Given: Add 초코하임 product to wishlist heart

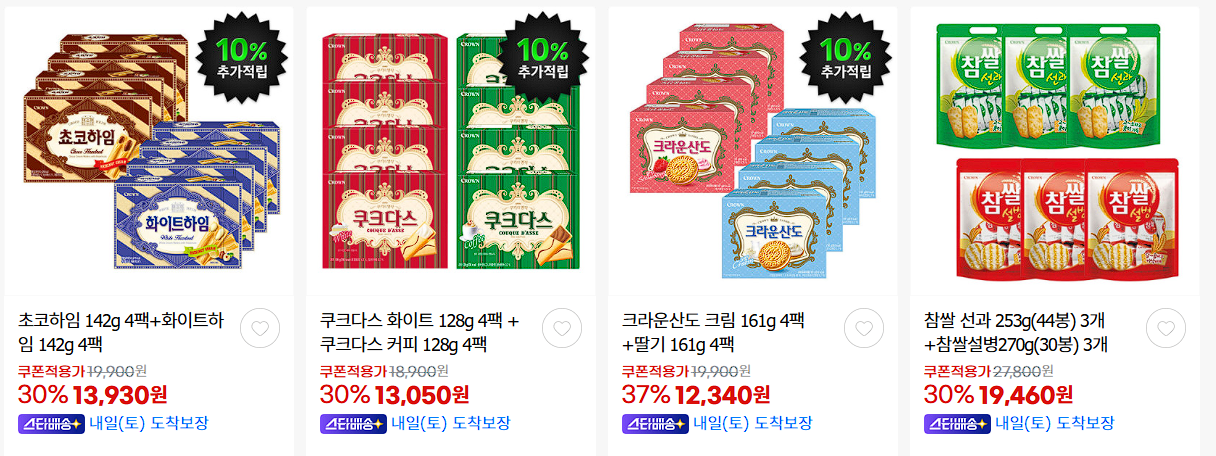Looking at the screenshot, I should coord(260,328).
